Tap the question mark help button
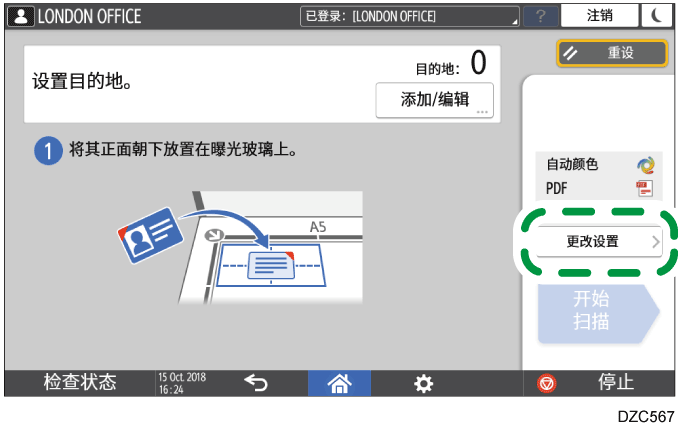The height and width of the screenshot is (427, 687). [541, 17]
